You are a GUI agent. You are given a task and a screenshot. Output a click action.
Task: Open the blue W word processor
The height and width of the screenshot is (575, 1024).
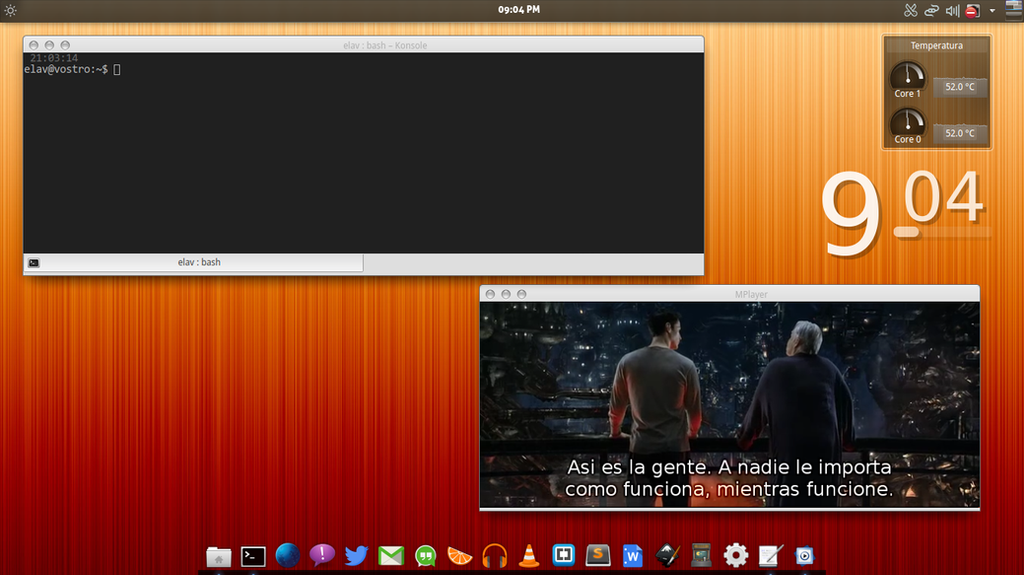click(632, 556)
